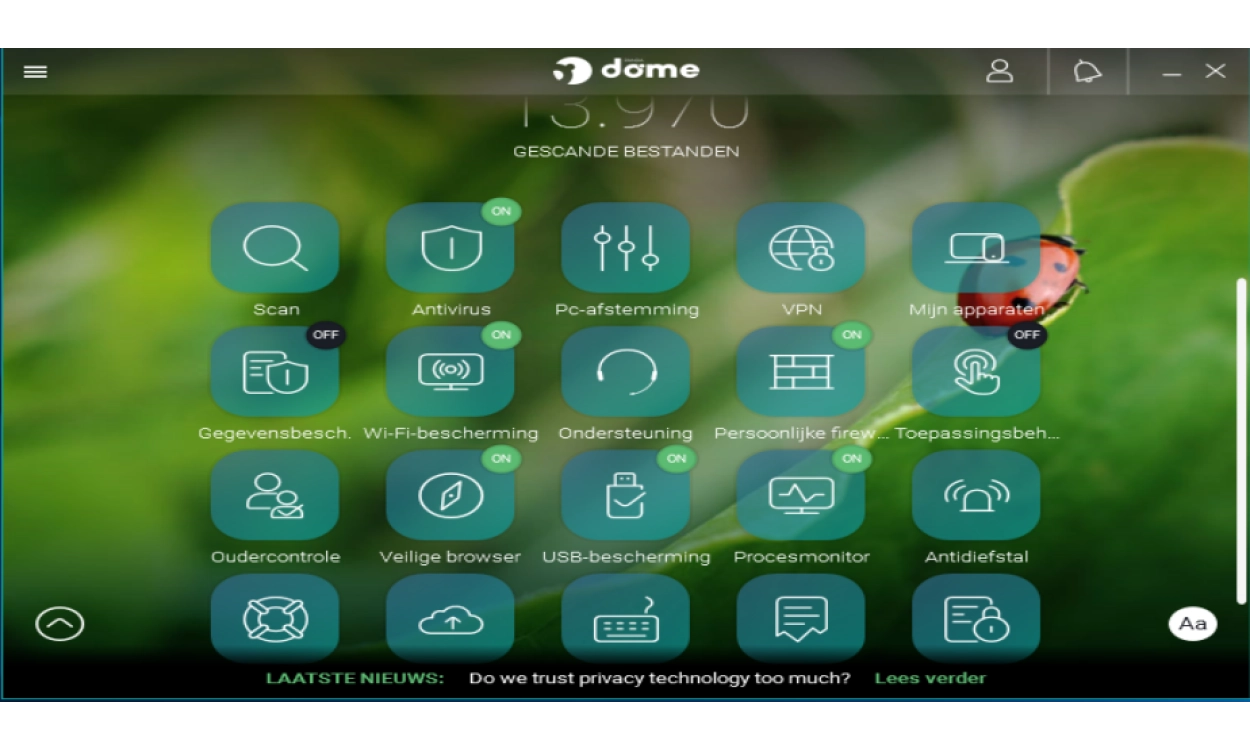
Task: Open the virtual keyboard tile
Action: 626,619
